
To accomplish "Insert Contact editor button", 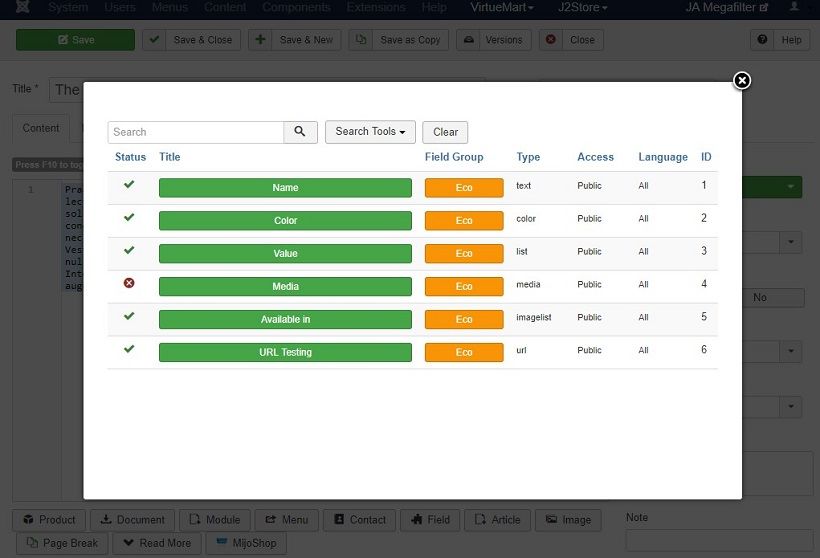I will pyautogui.click(x=360, y=520).
